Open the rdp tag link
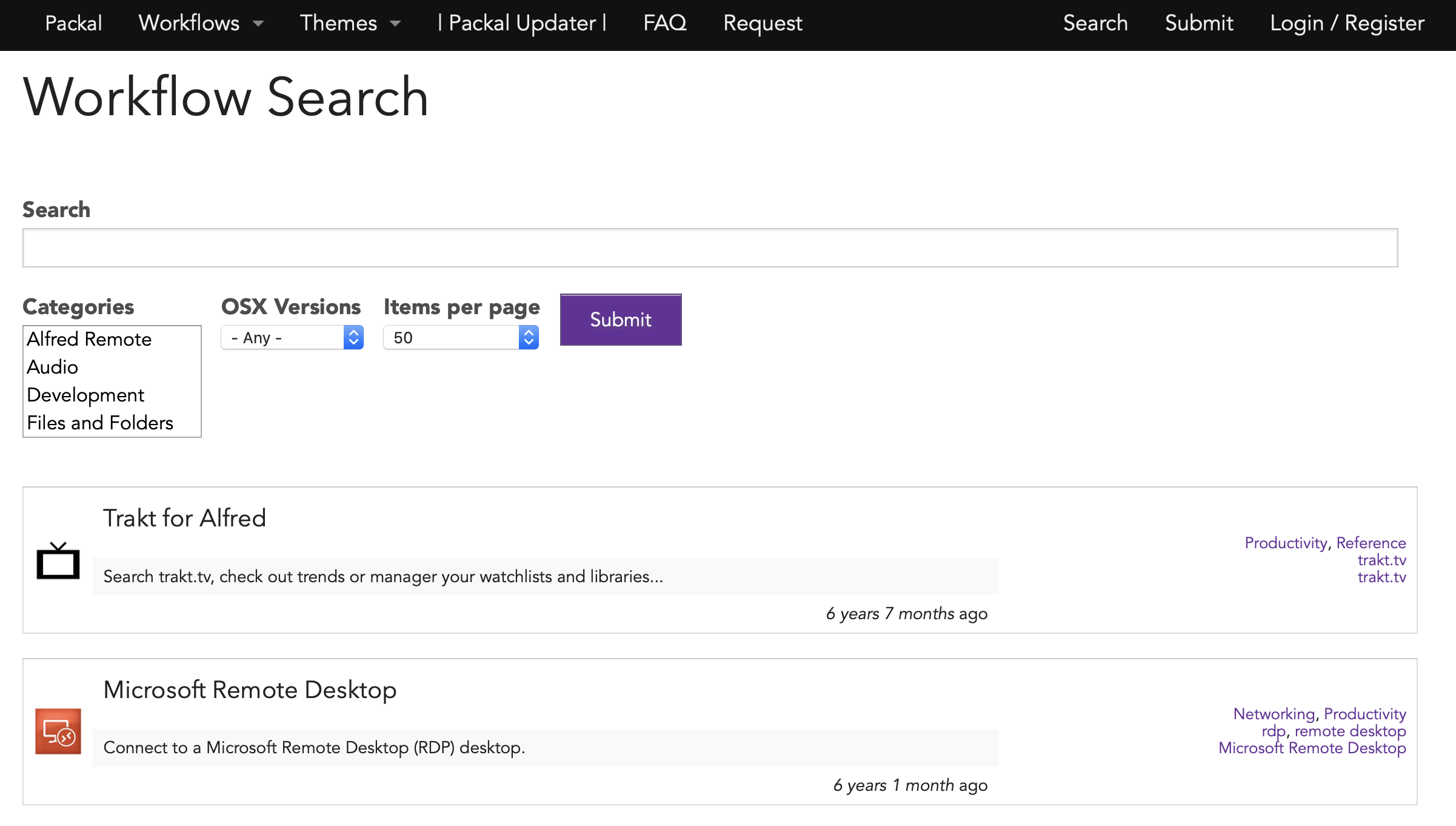The image size is (1456, 826). [1274, 731]
